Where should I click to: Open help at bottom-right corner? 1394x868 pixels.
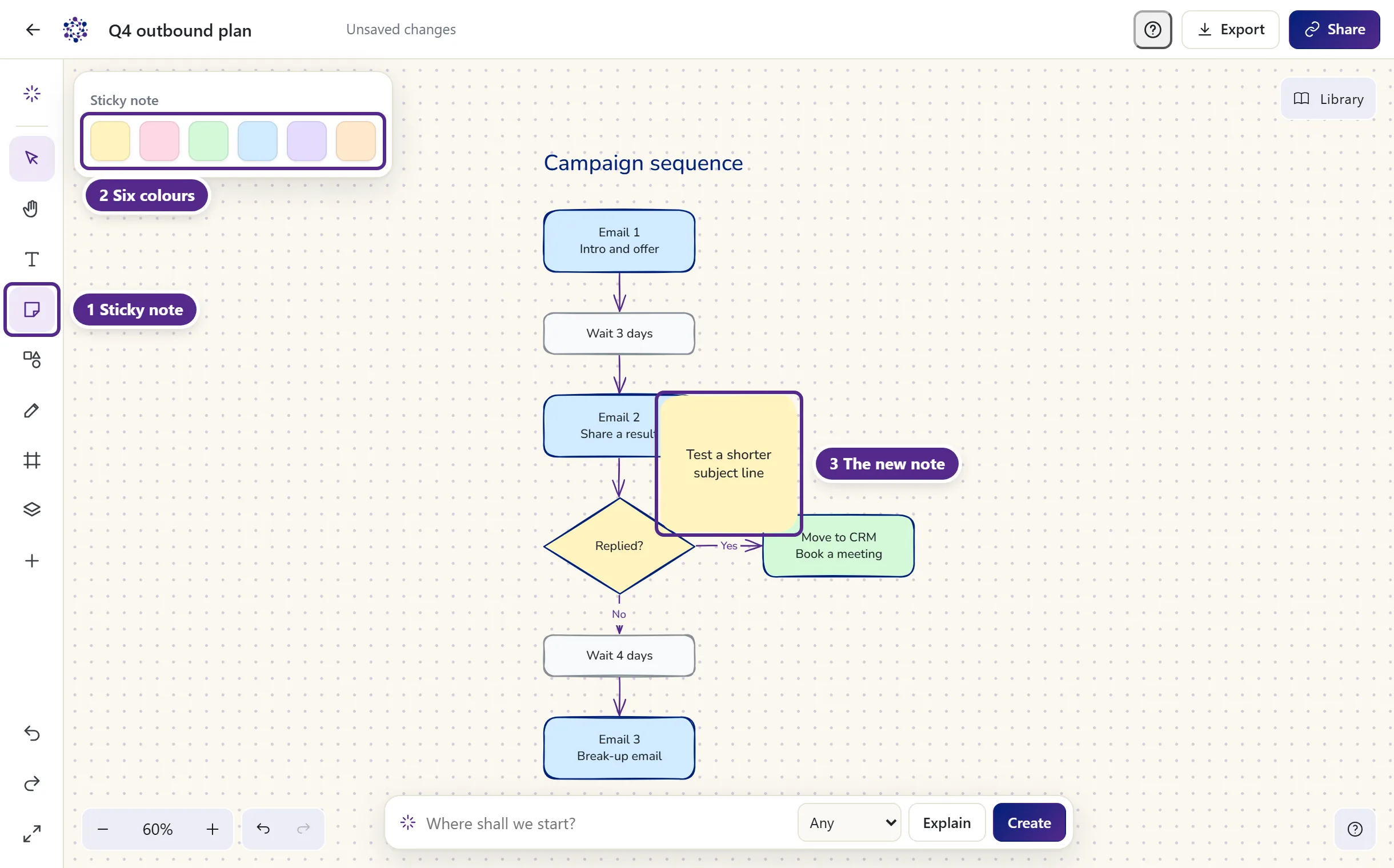coord(1355,829)
